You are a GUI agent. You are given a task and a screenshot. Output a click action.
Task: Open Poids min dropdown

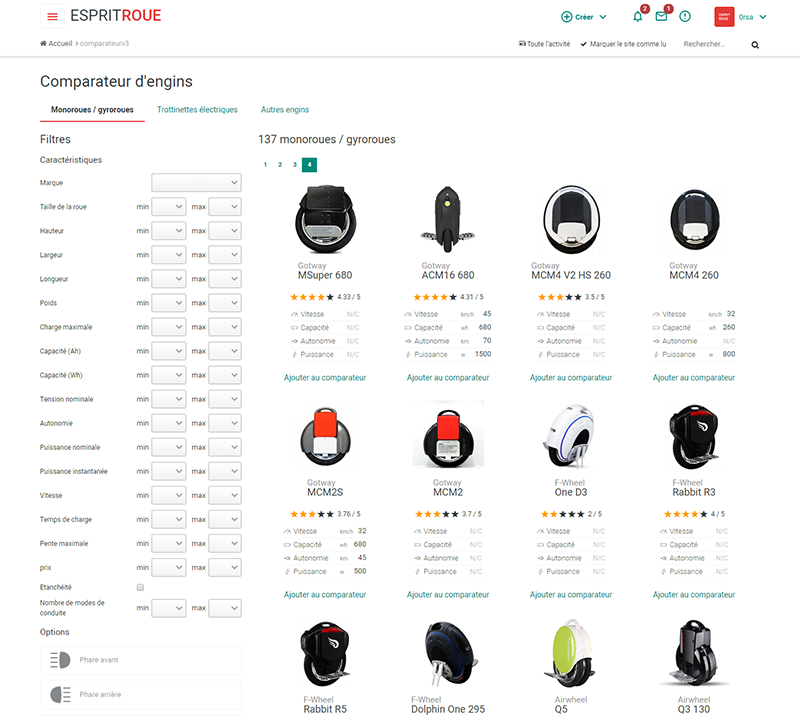pyautogui.click(x=169, y=303)
